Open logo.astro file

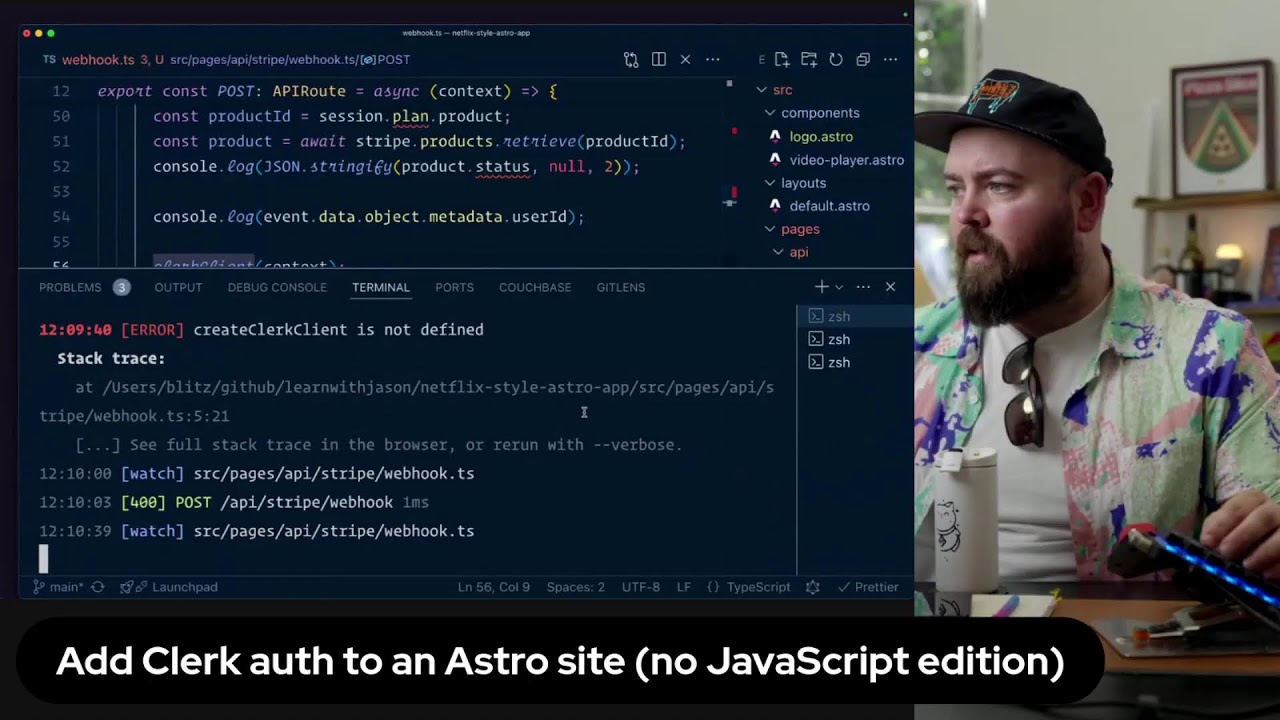point(821,136)
